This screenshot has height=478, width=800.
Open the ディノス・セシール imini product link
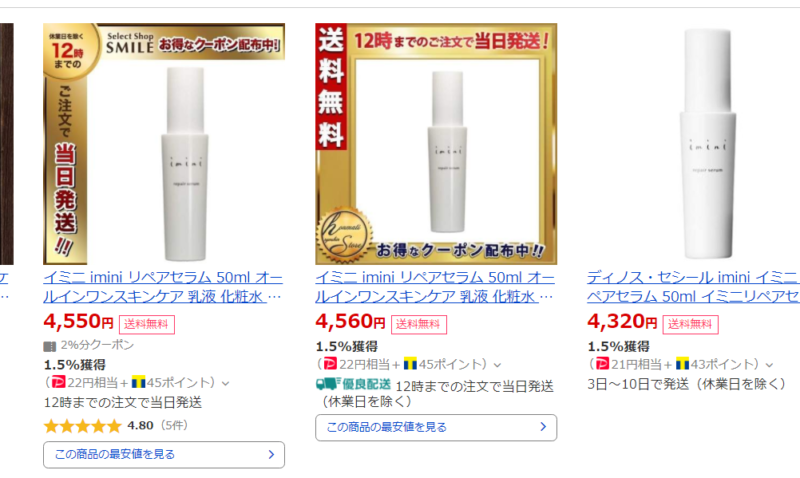(693, 287)
